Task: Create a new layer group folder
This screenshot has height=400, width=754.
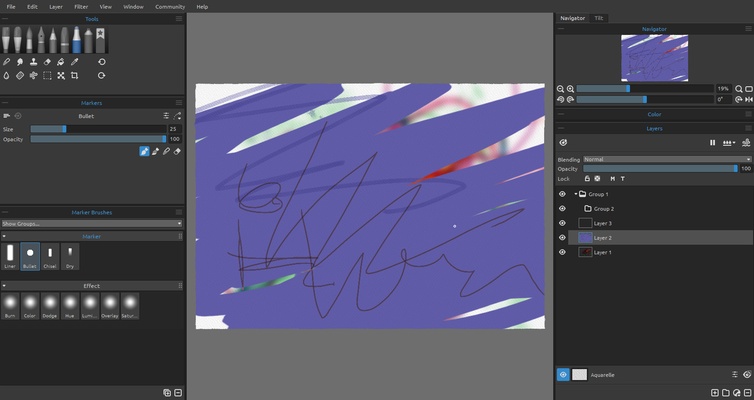Action: point(726,393)
